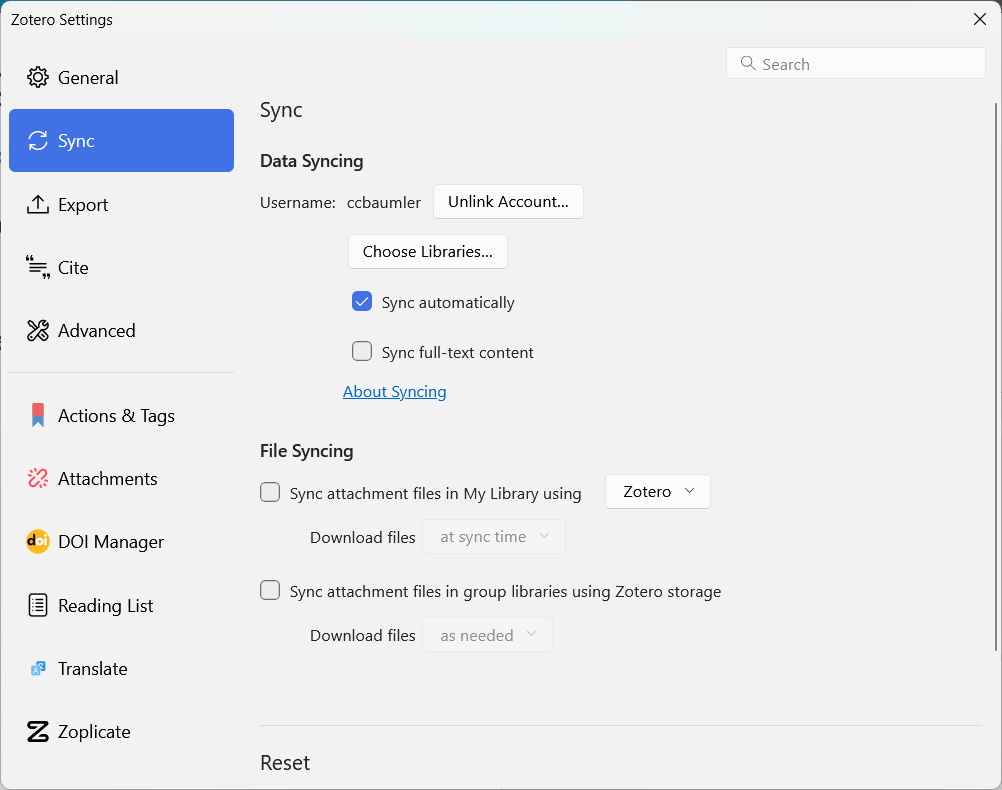
Task: Open the Reading List settings pane
Action: click(106, 606)
